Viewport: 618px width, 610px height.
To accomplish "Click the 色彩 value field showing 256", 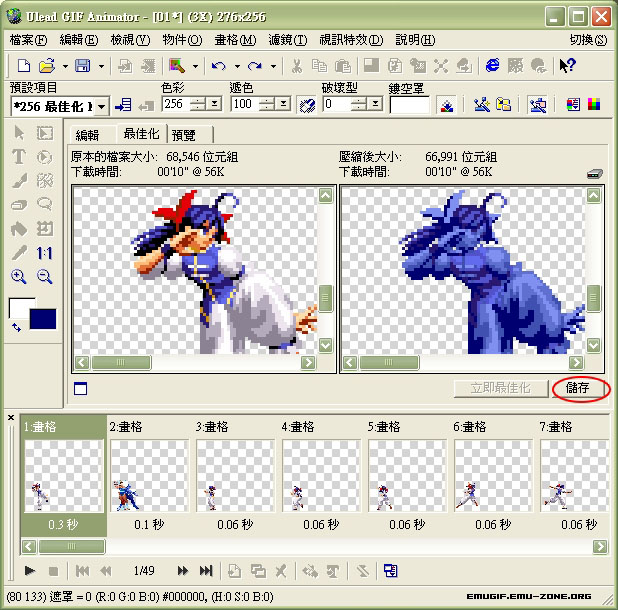I will (x=176, y=104).
